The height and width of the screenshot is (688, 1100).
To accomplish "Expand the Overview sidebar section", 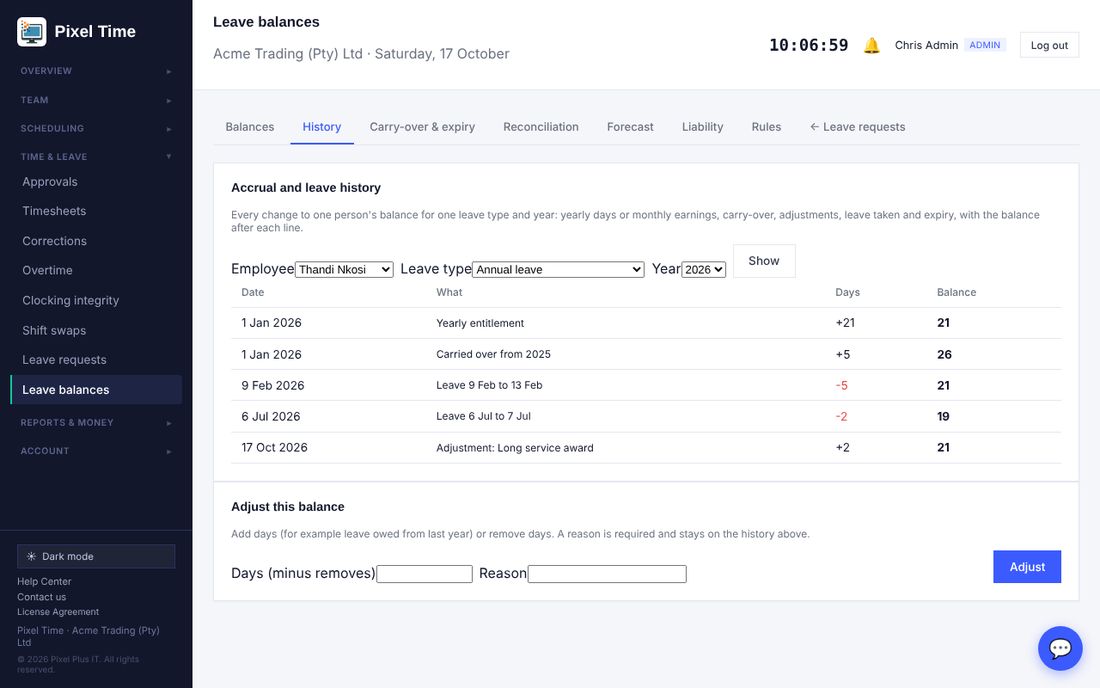I will click(96, 71).
